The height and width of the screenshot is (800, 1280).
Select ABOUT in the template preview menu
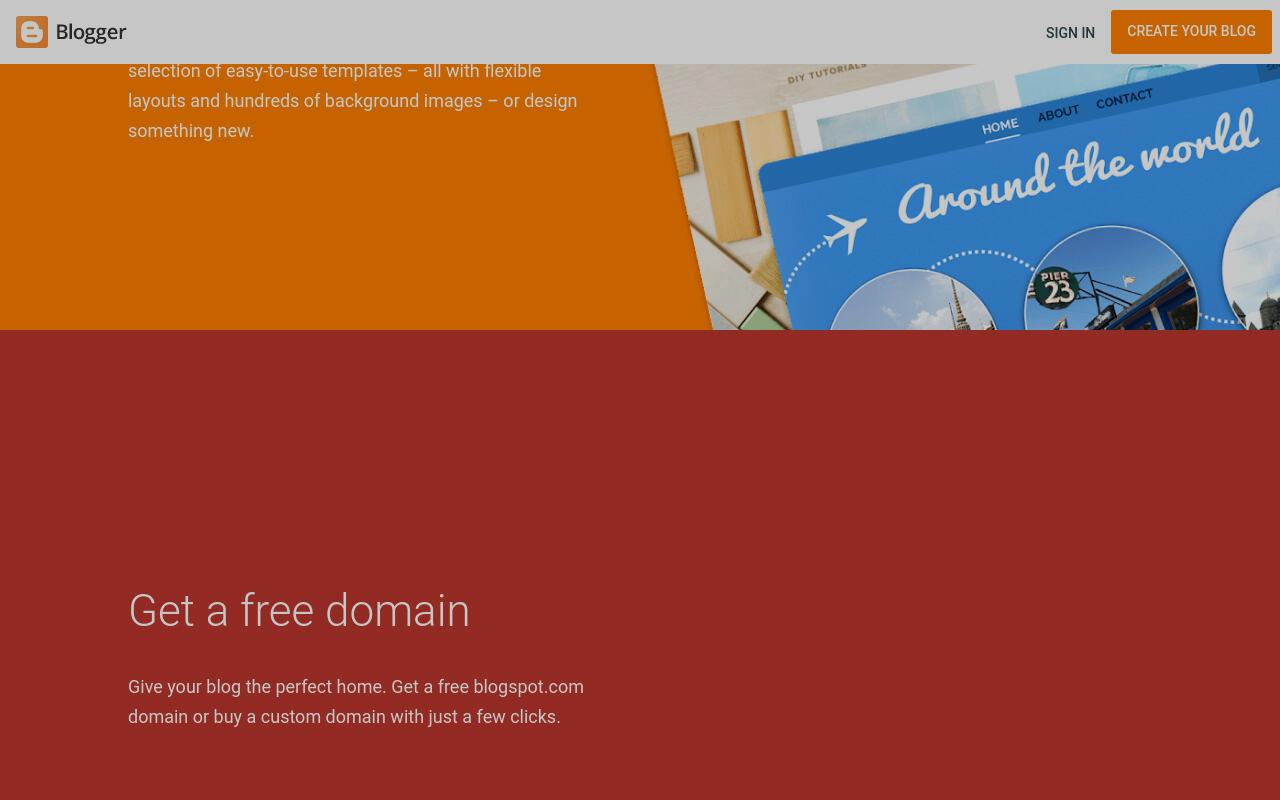pyautogui.click(x=1058, y=113)
